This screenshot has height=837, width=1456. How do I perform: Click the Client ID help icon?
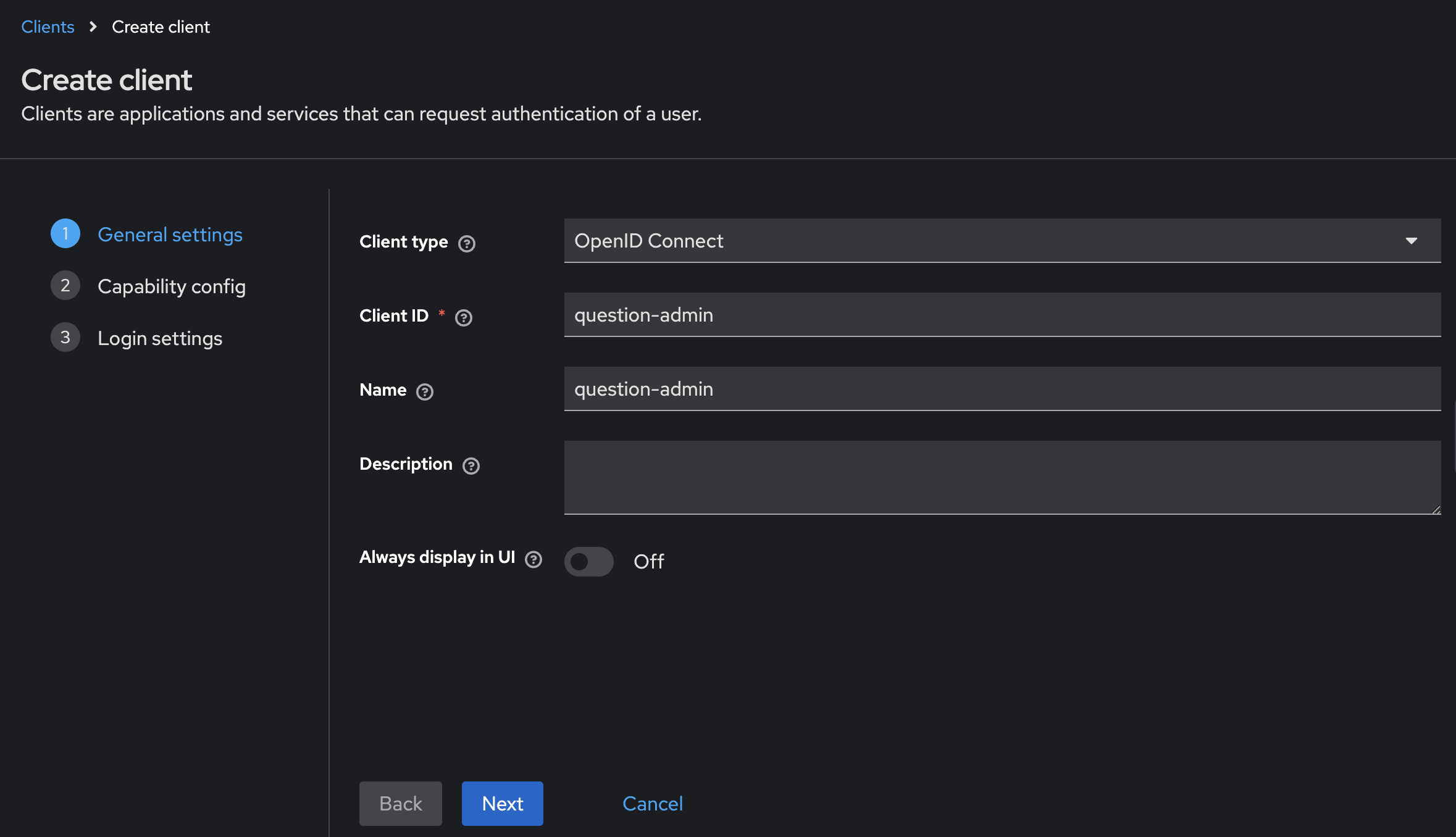coord(464,317)
